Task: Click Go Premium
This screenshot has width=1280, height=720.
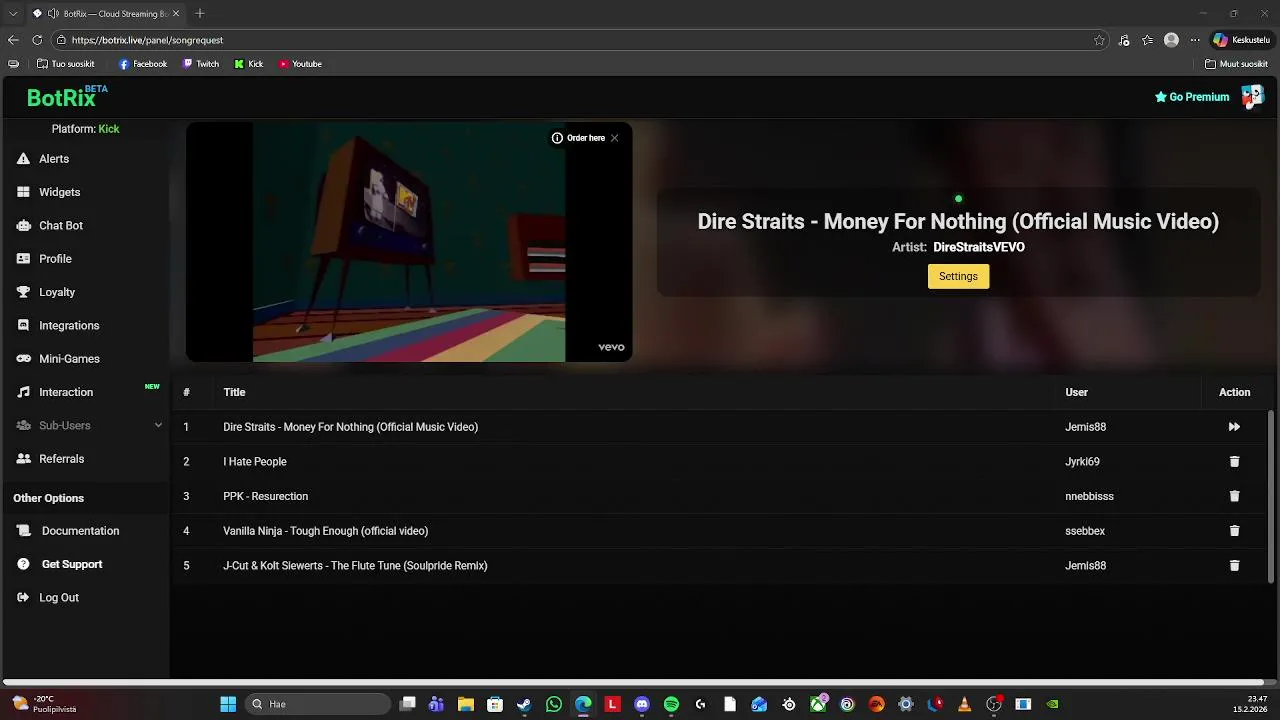Action: click(x=1192, y=97)
